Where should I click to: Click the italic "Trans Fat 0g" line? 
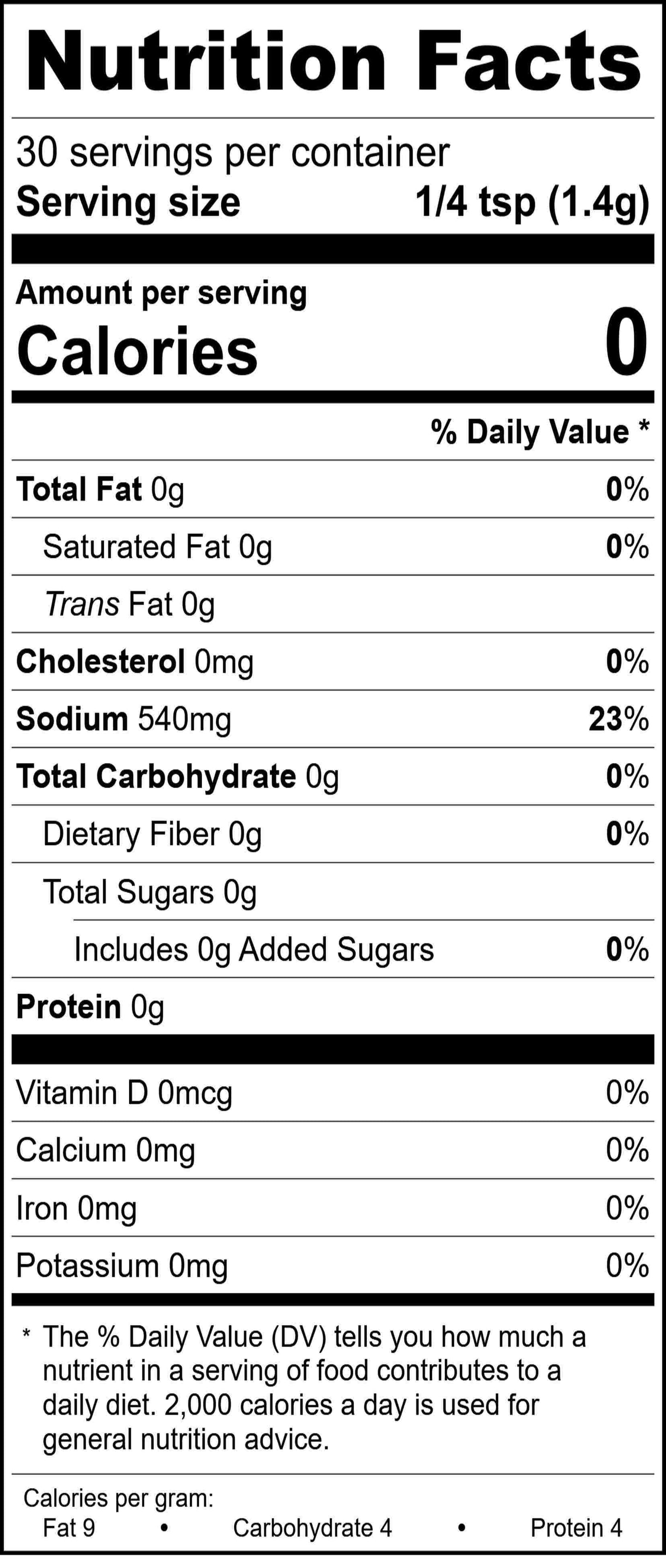pos(130,604)
